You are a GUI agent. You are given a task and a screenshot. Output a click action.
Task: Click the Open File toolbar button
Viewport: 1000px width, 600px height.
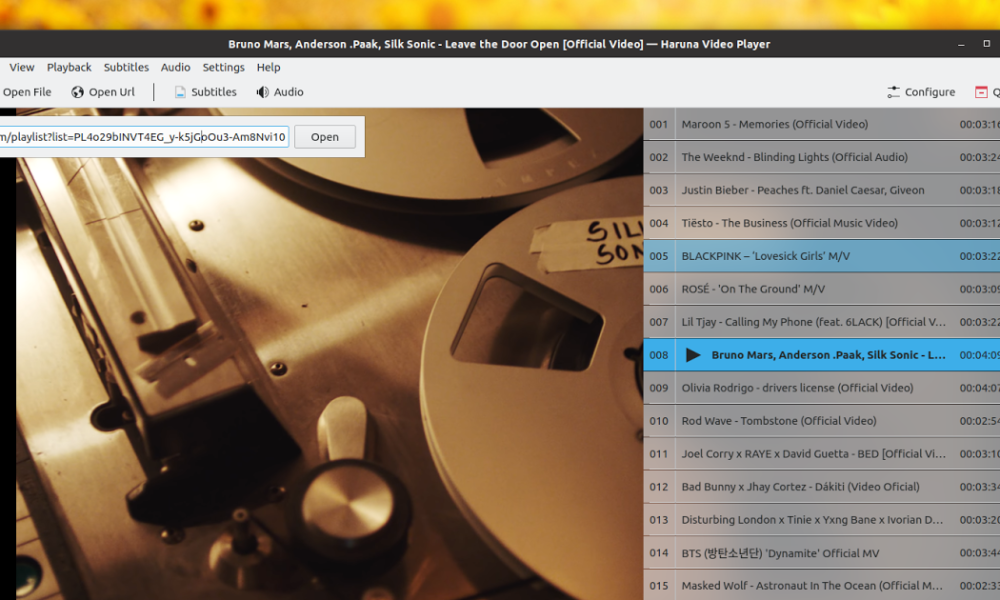(26, 92)
